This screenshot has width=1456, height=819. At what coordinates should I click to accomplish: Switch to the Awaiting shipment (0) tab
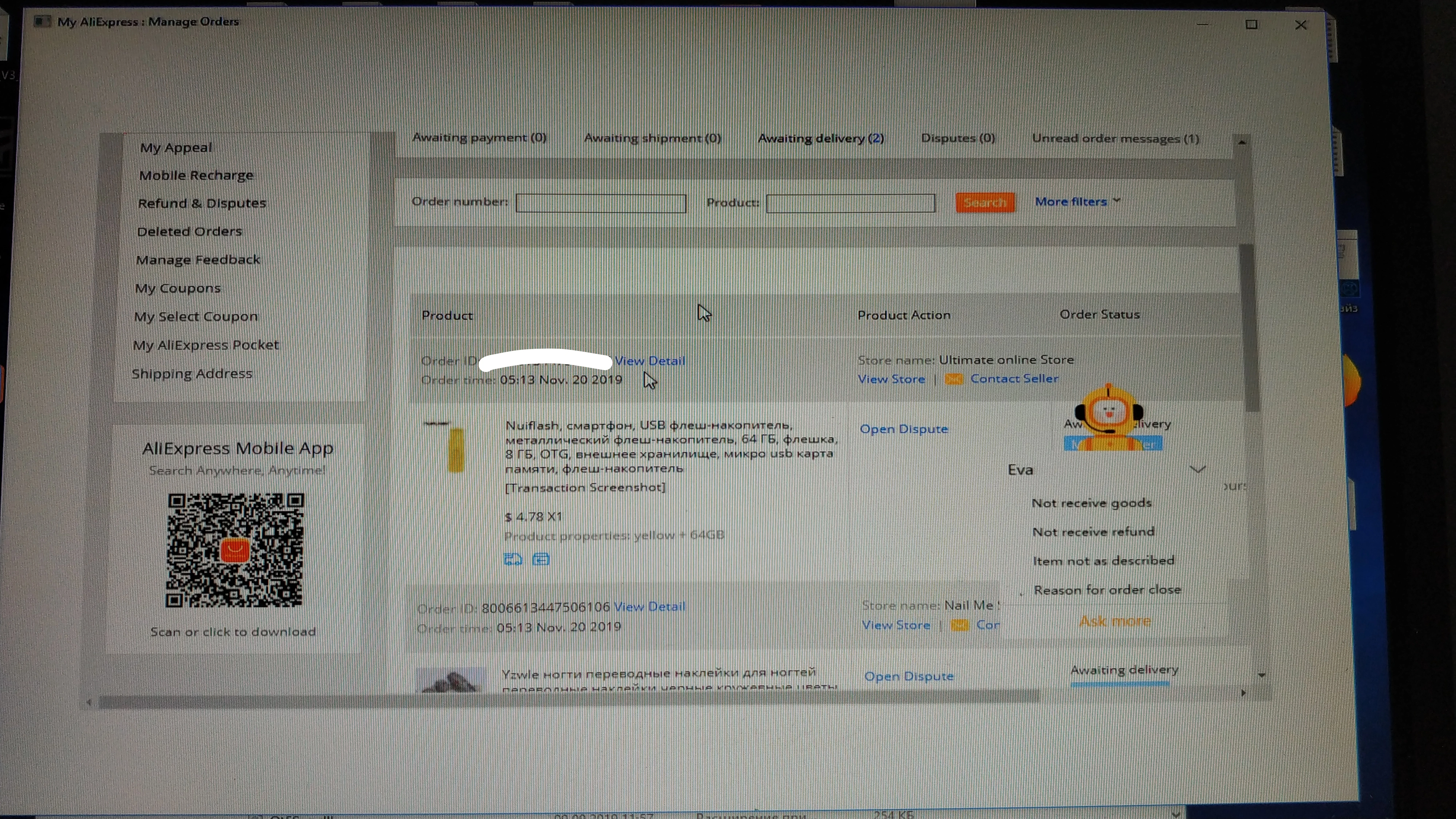[x=652, y=138]
